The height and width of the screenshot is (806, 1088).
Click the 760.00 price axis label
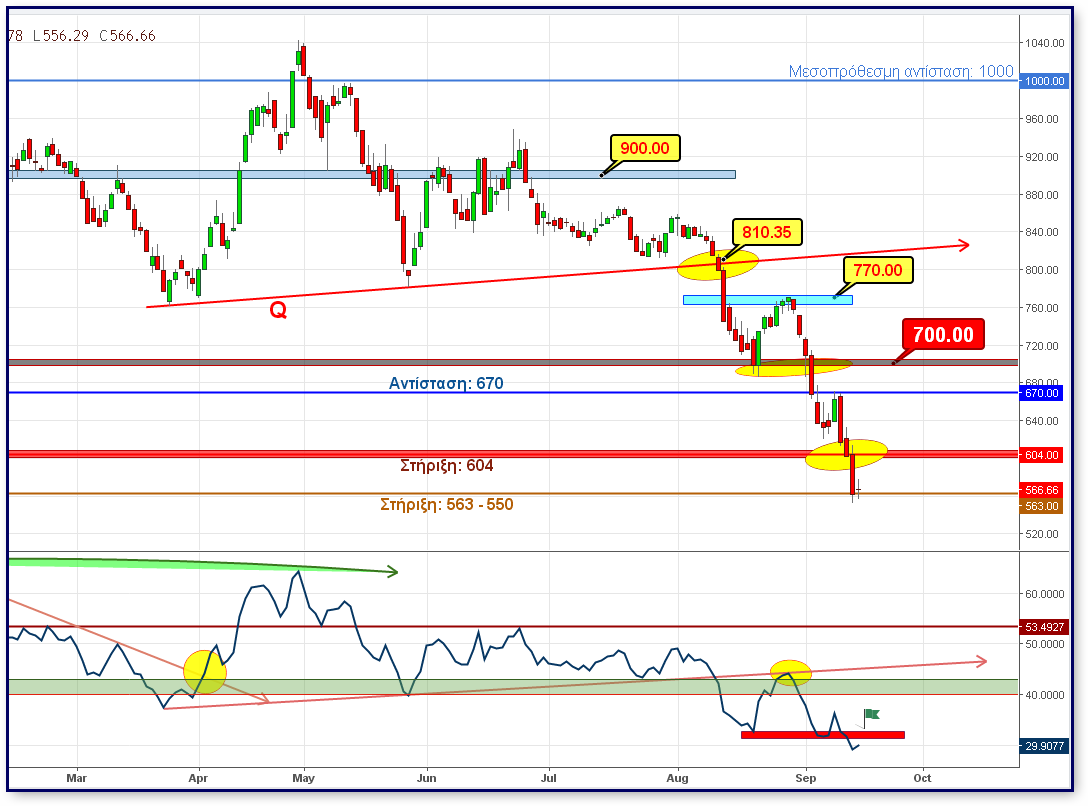1042,308
